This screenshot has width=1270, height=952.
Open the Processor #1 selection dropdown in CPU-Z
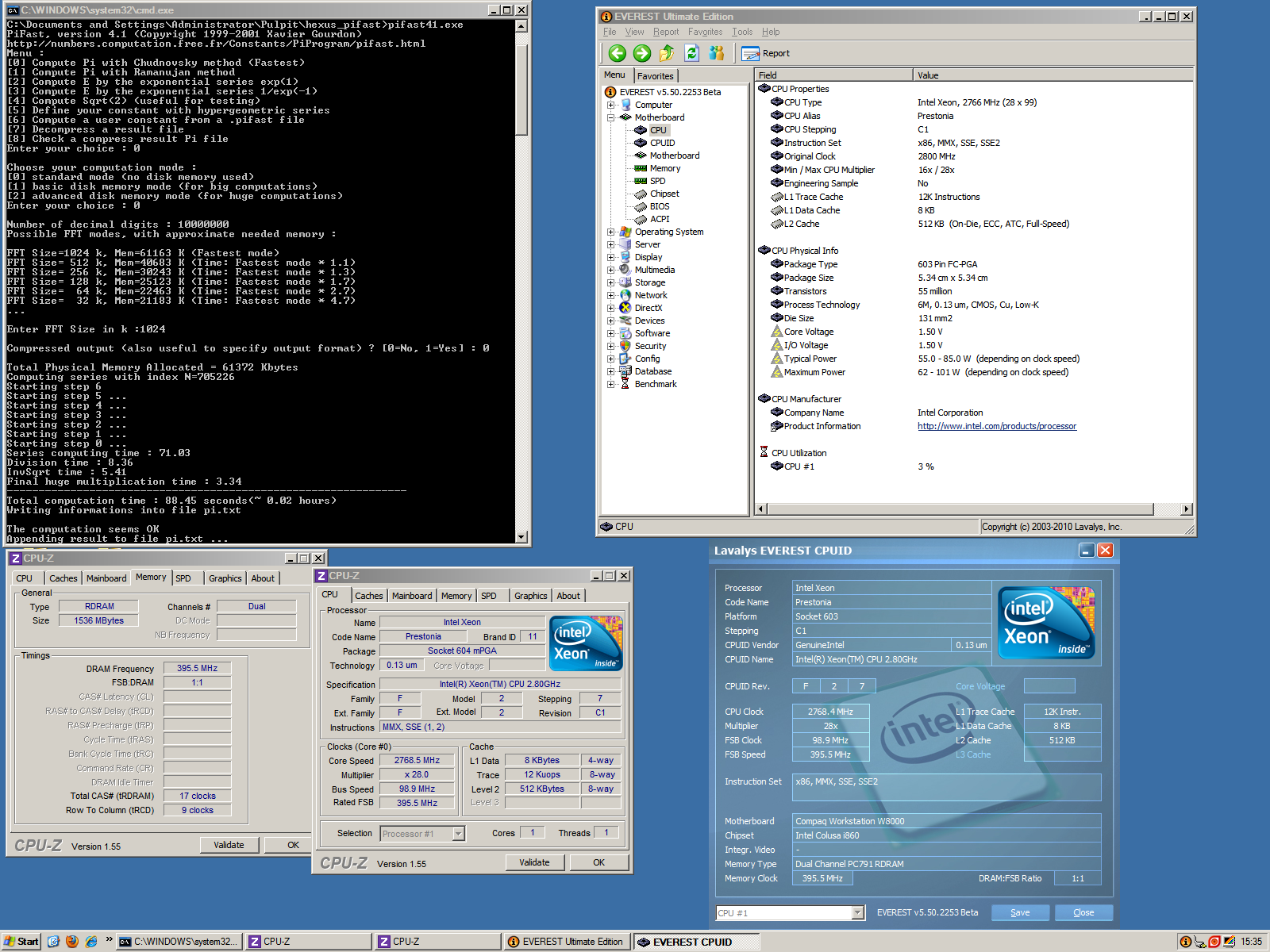coord(458,834)
